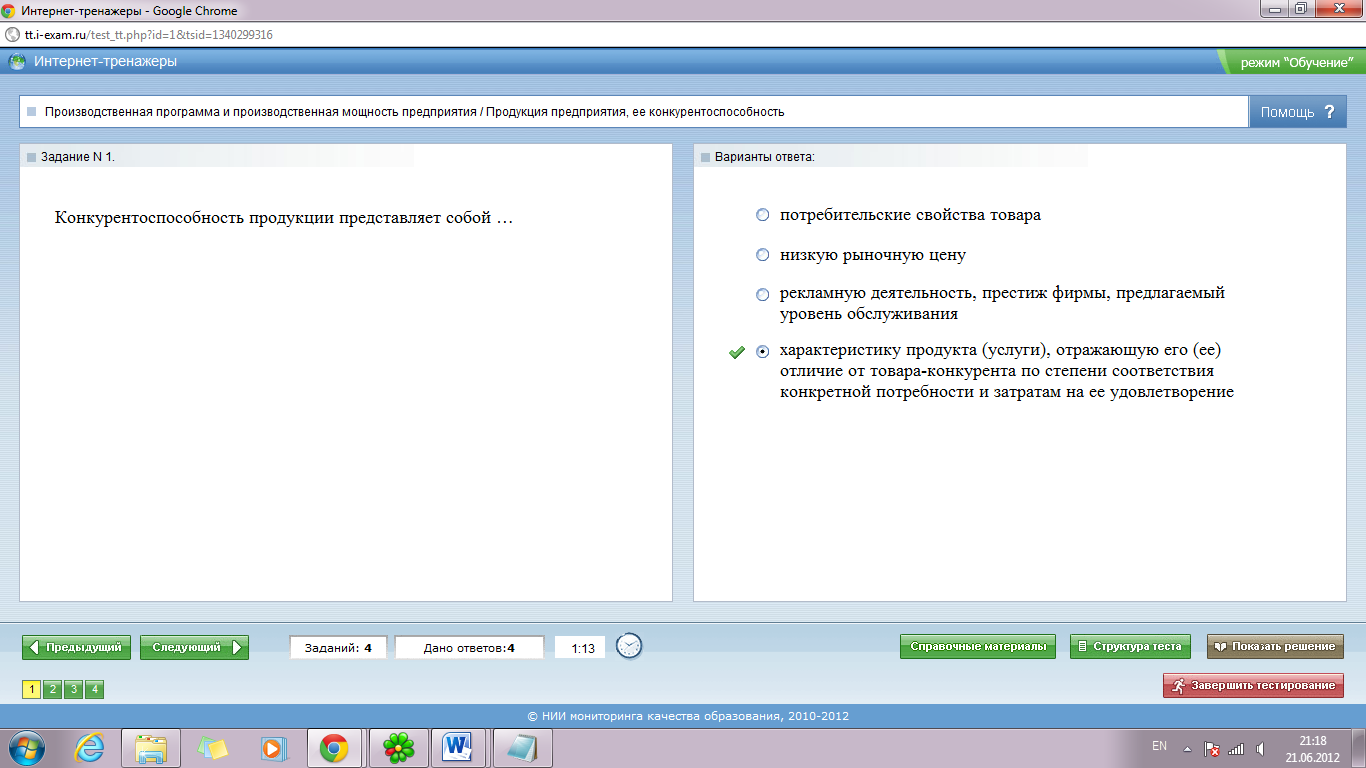This screenshot has width=1366, height=768.
Task: Go to the previous question with Предыдущий
Action: [77, 647]
